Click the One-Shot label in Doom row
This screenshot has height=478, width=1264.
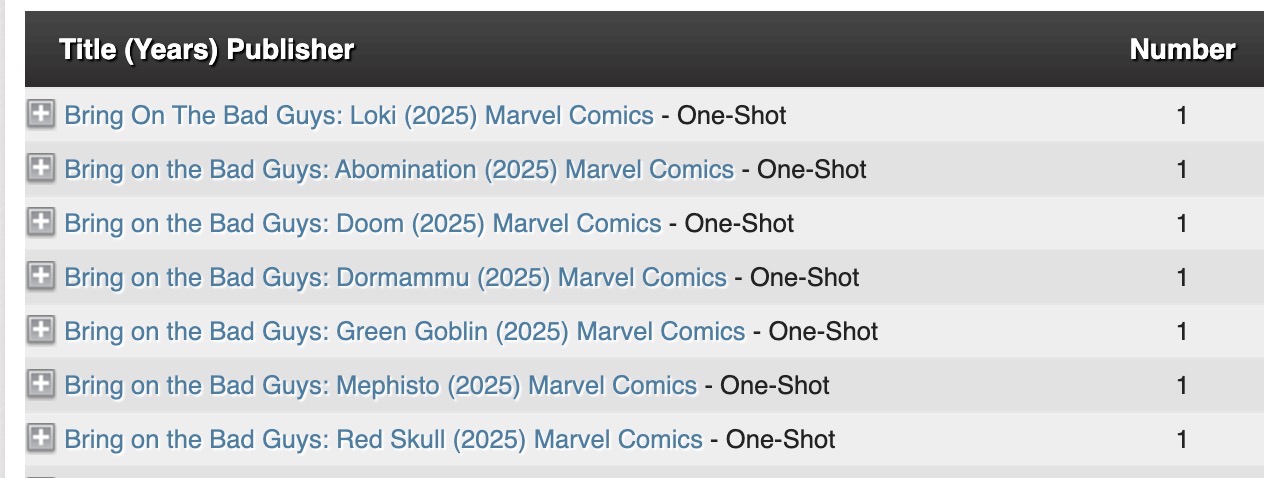click(739, 224)
